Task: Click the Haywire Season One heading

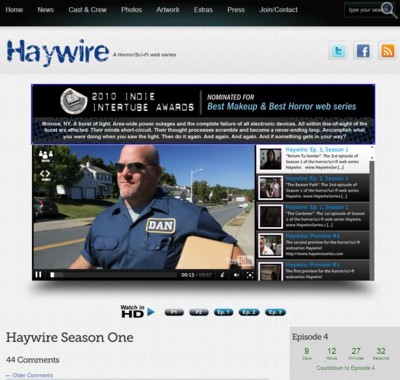Action: coord(70,338)
